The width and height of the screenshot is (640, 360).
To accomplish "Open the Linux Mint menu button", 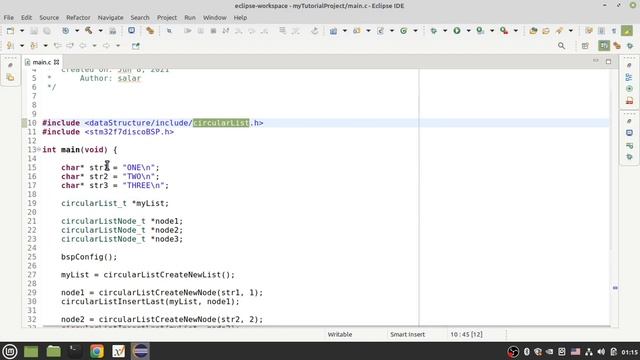I will 10,351.
